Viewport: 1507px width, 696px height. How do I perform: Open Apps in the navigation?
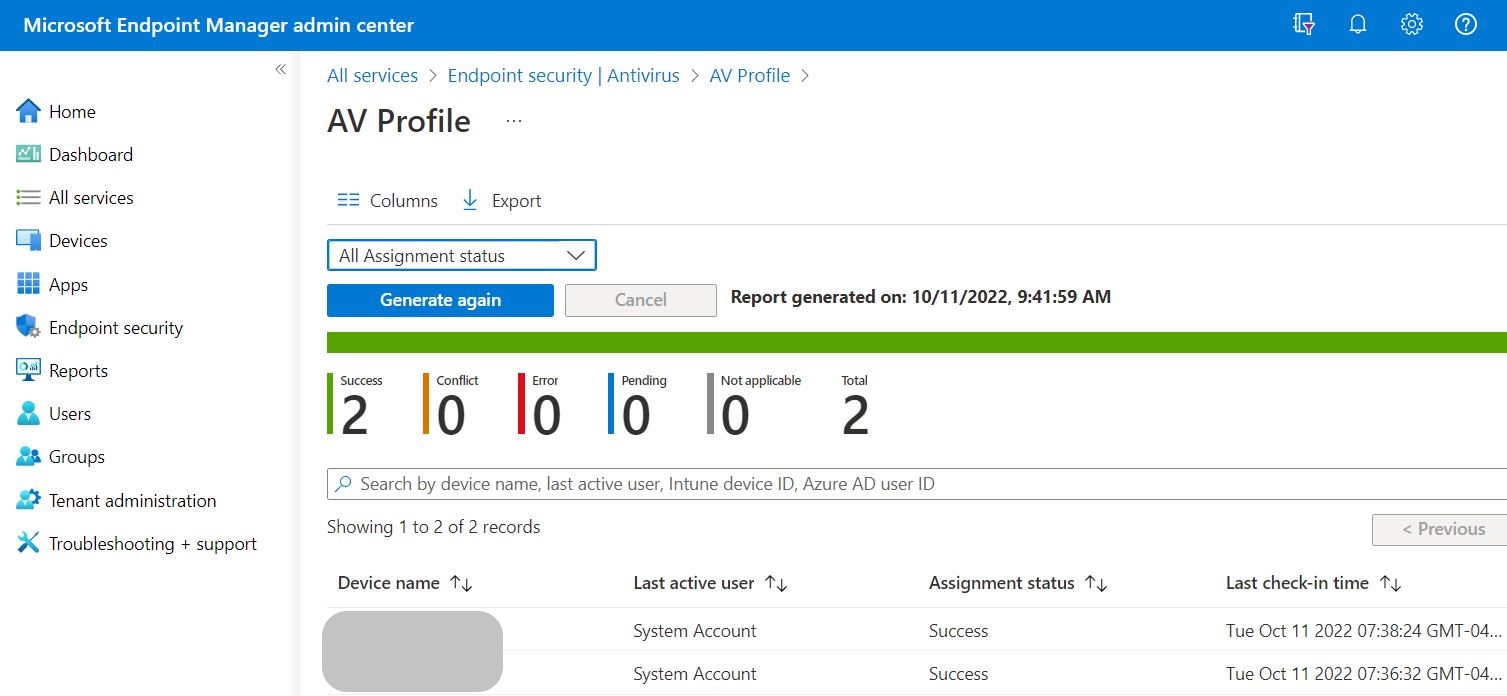coord(68,284)
